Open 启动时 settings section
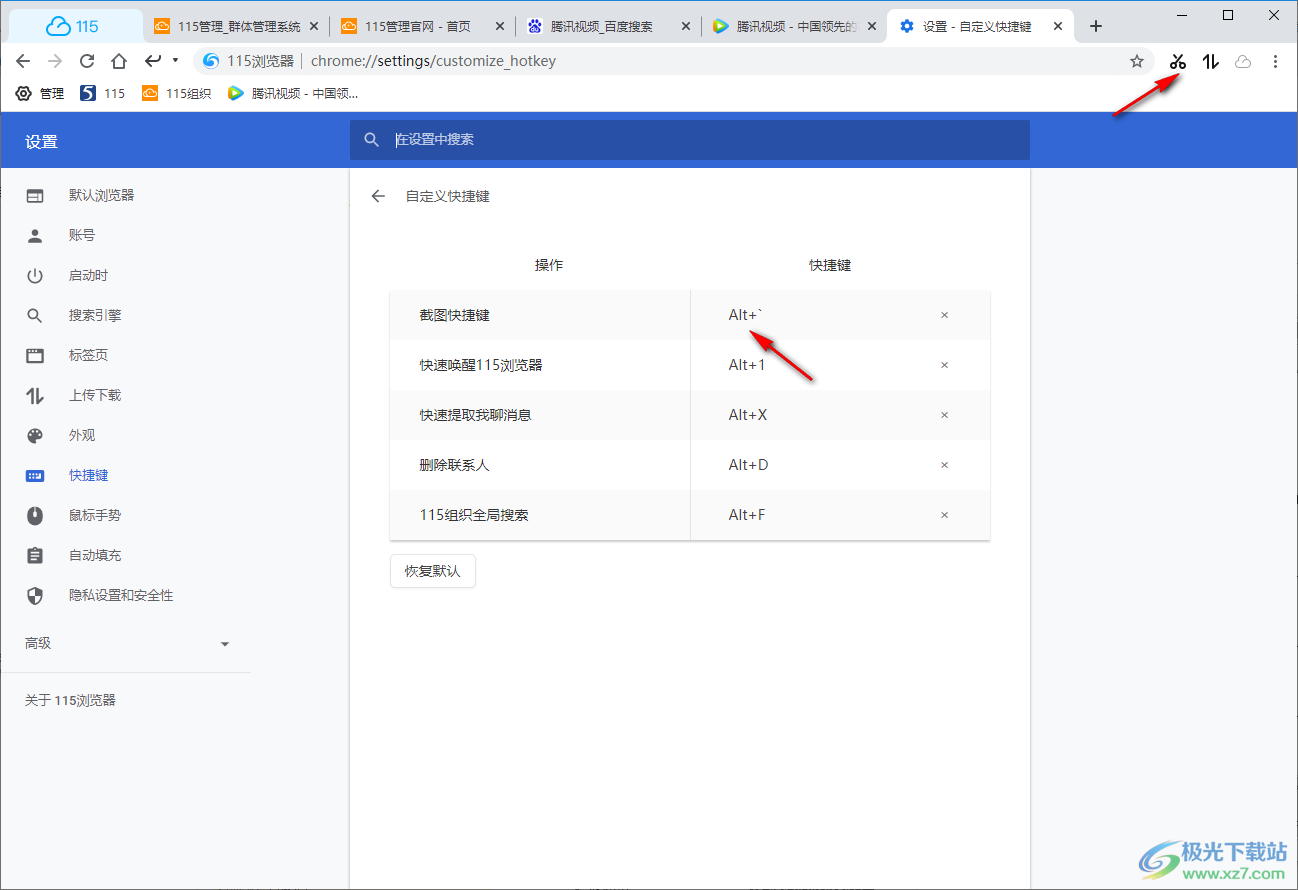Image resolution: width=1298 pixels, height=890 pixels. (x=88, y=275)
